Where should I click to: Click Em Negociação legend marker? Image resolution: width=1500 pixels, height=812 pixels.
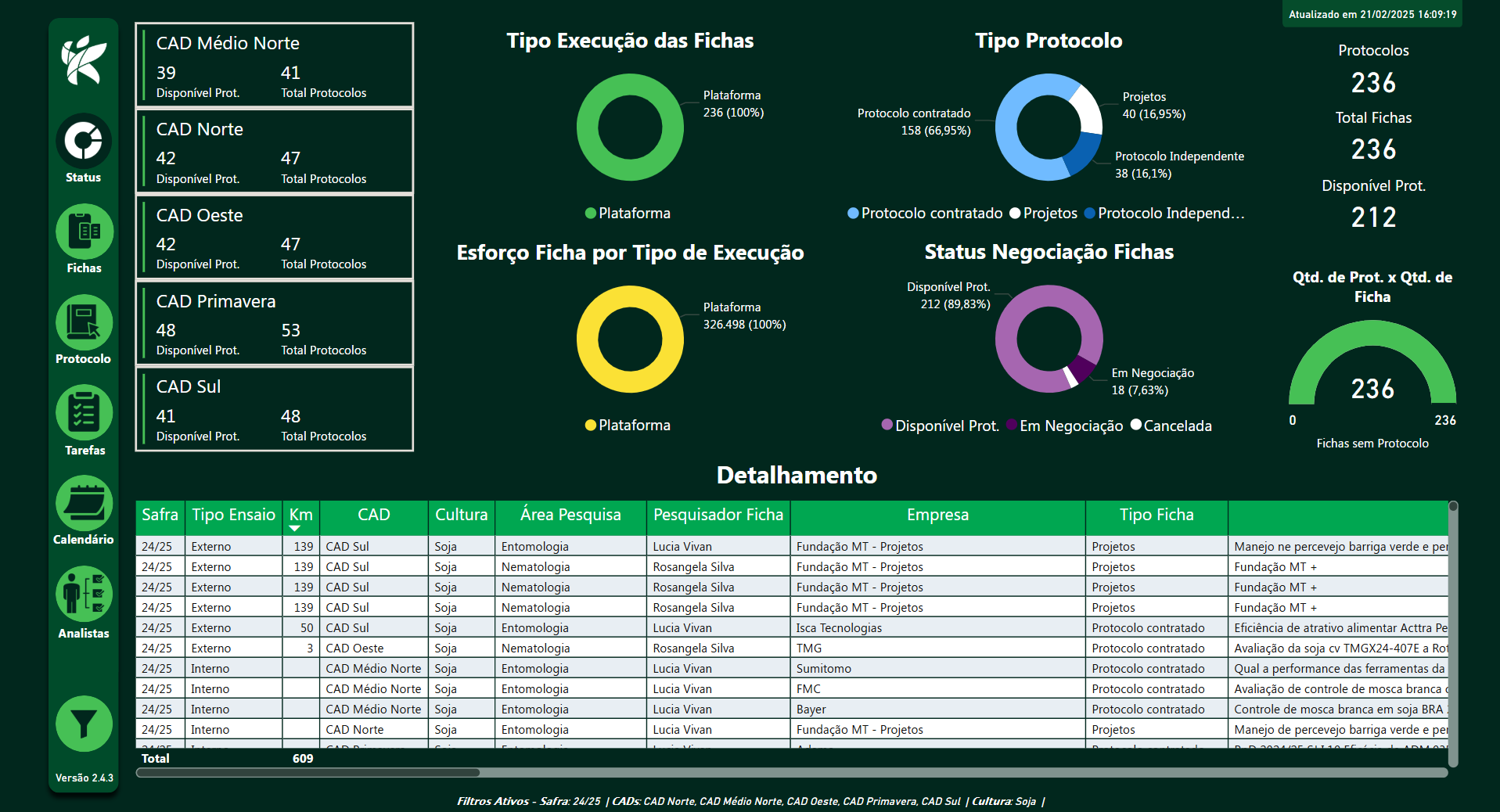(1012, 425)
